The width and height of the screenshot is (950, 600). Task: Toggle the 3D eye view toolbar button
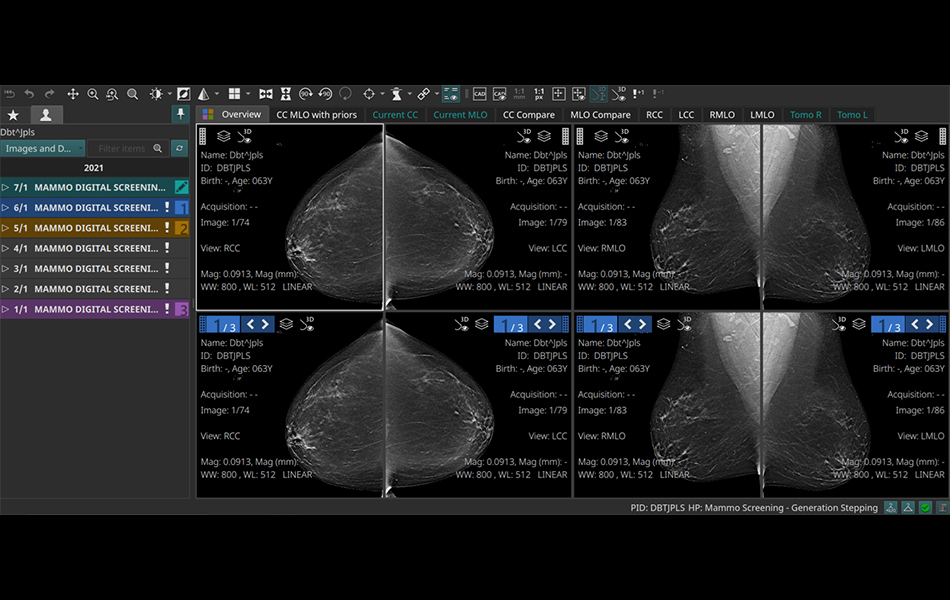coord(619,94)
